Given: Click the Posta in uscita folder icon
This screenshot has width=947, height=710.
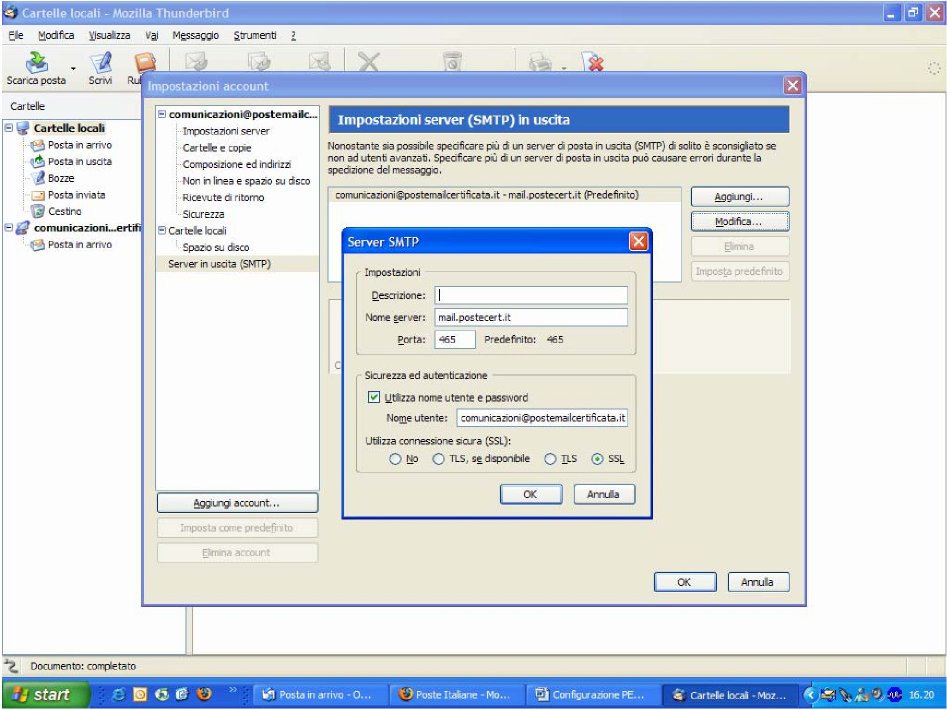Looking at the screenshot, I should [37, 161].
